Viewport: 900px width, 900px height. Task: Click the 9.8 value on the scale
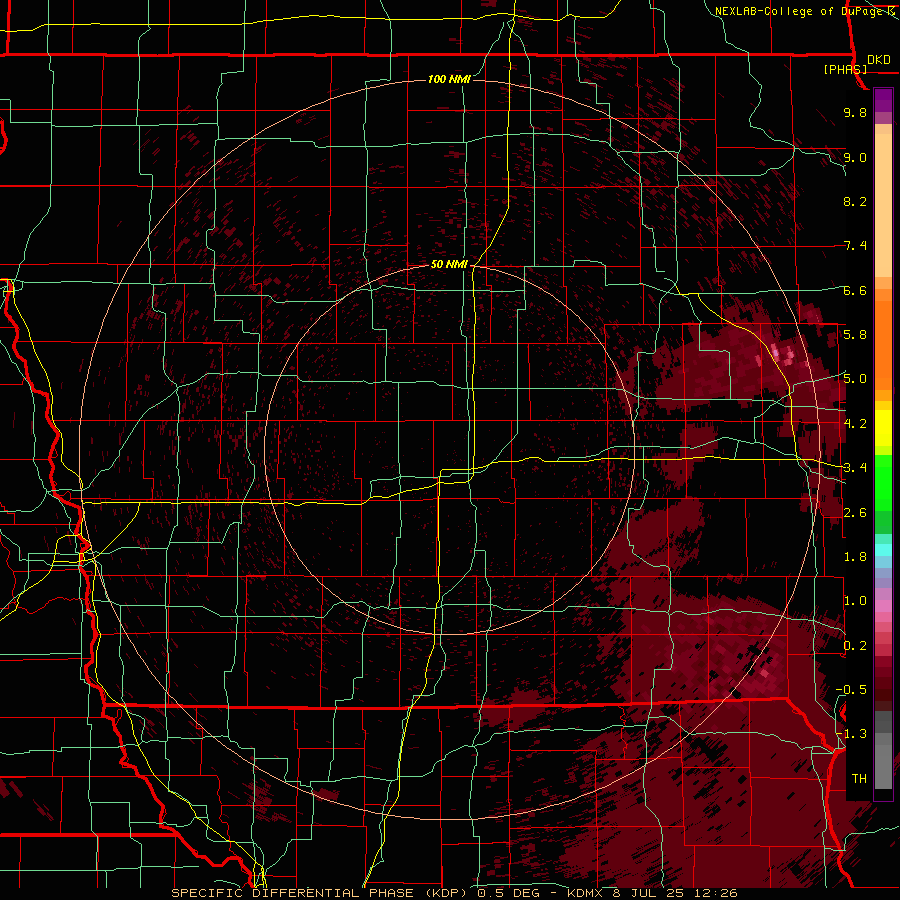click(855, 112)
